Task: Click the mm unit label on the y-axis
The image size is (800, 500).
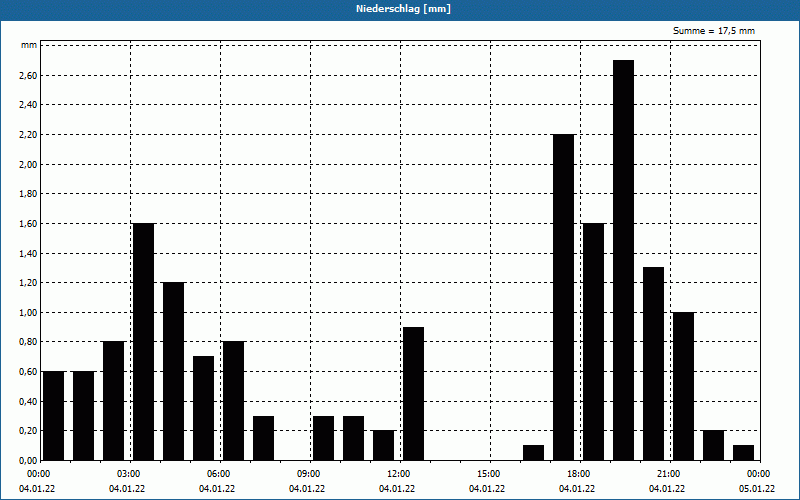Action: 29,45
